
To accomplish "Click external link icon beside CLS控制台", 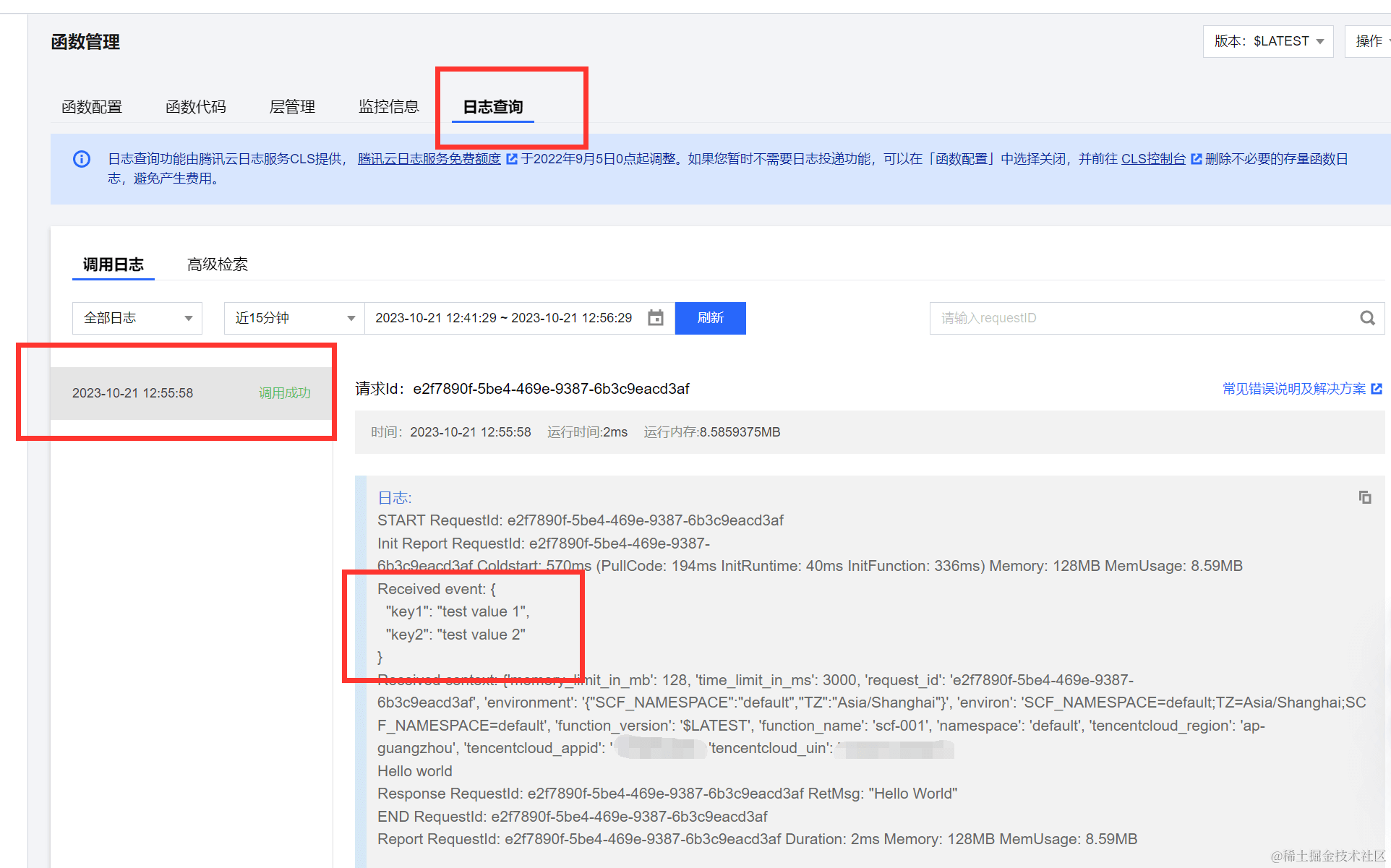I will (1196, 159).
